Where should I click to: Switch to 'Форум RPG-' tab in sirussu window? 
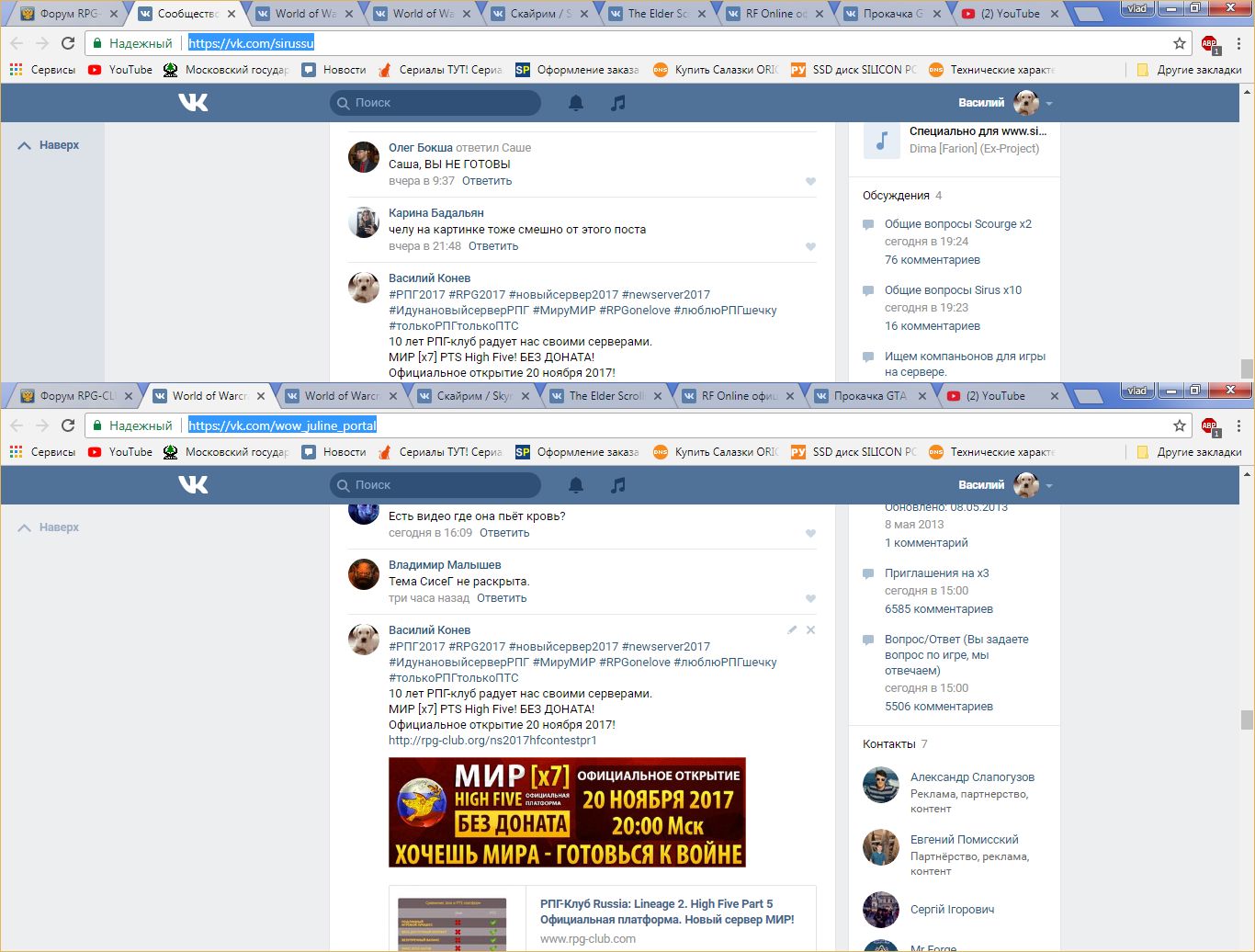click(70, 14)
